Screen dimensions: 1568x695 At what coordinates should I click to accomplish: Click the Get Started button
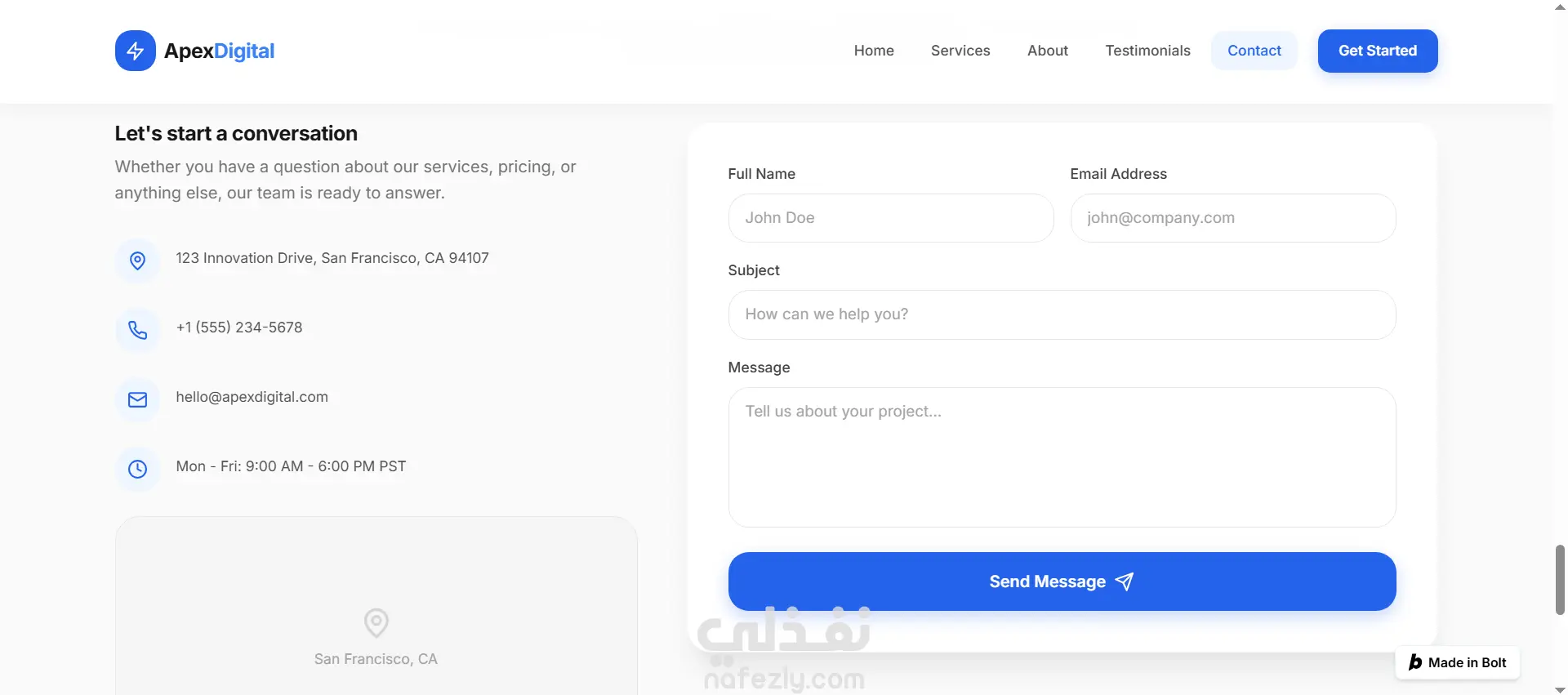(x=1378, y=51)
